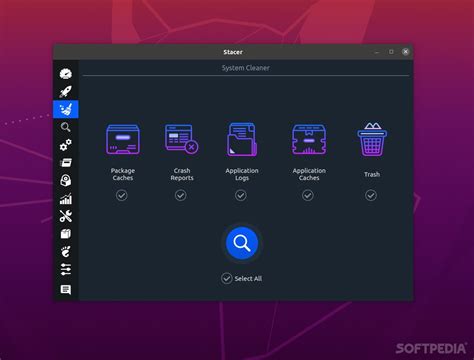474x360 pixels.
Task: Open Resources chart icon in sidebar
Action: [x=66, y=199]
